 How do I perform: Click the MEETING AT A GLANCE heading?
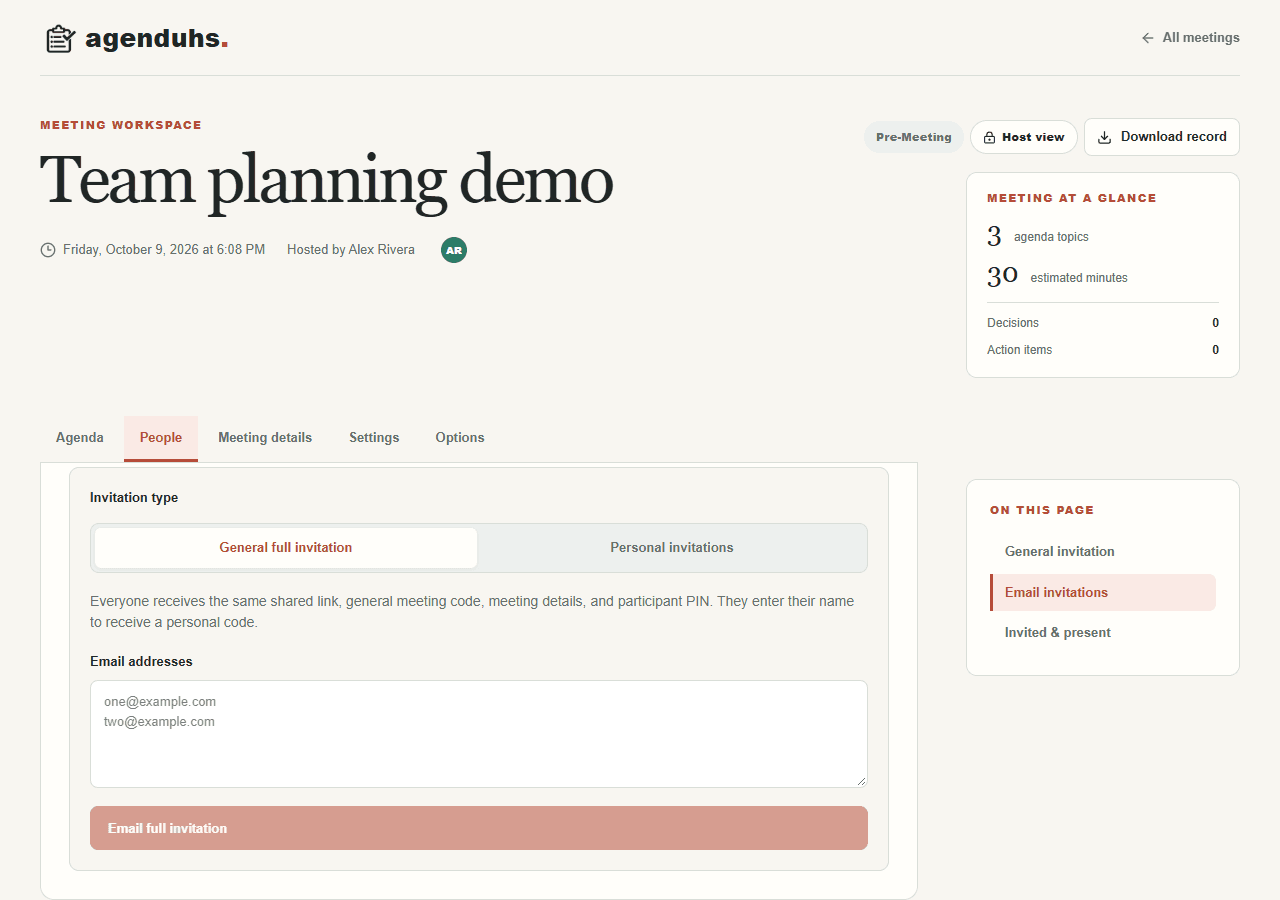[x=1072, y=198]
